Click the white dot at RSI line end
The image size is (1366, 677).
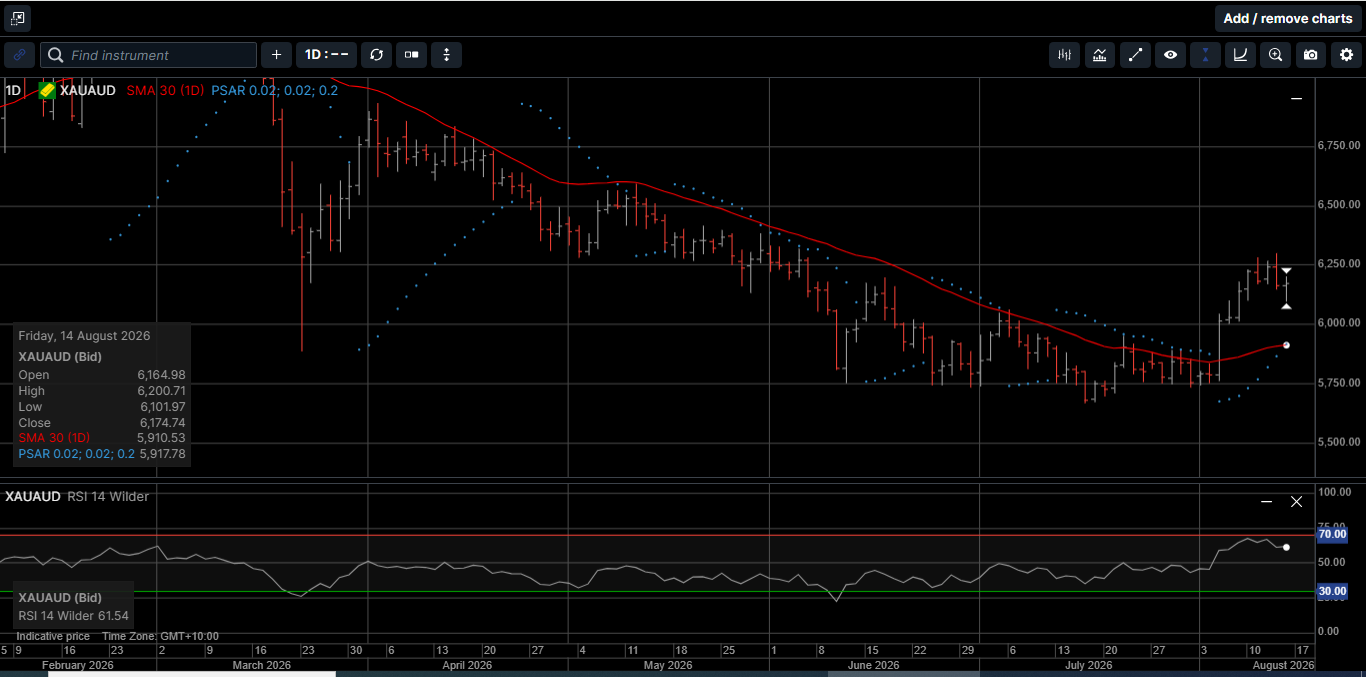point(1286,547)
